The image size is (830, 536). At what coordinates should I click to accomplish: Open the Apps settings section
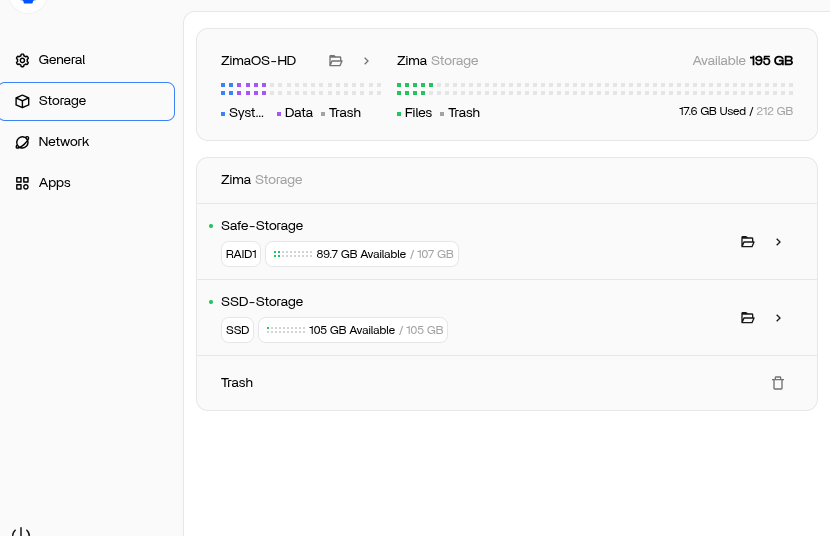(x=87, y=183)
